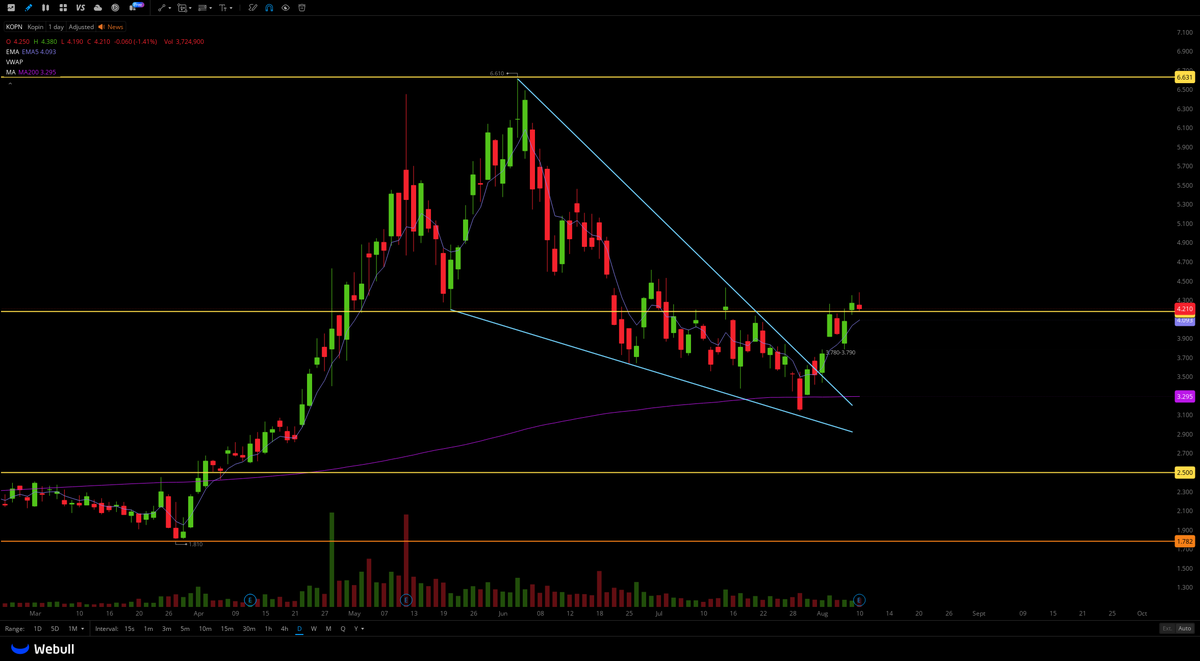Click the Webull logo

pos(42,649)
